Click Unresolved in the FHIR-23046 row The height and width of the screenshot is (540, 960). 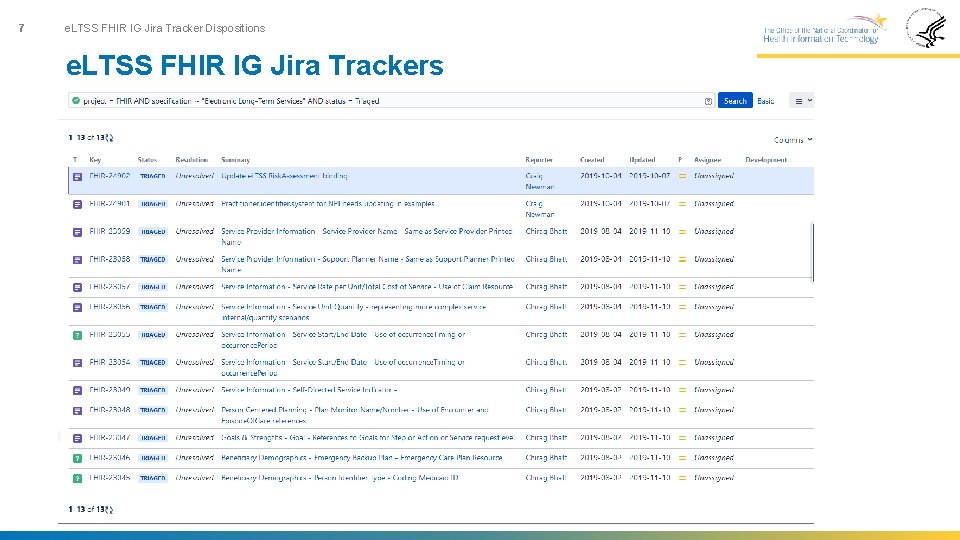tap(194, 457)
